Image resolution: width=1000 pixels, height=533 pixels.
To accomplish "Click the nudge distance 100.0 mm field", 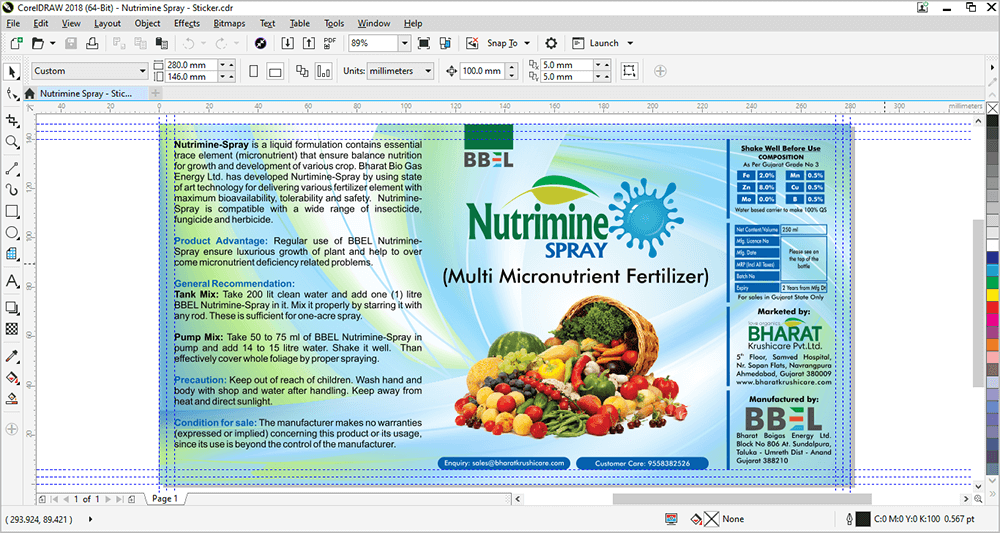I will click(x=482, y=71).
